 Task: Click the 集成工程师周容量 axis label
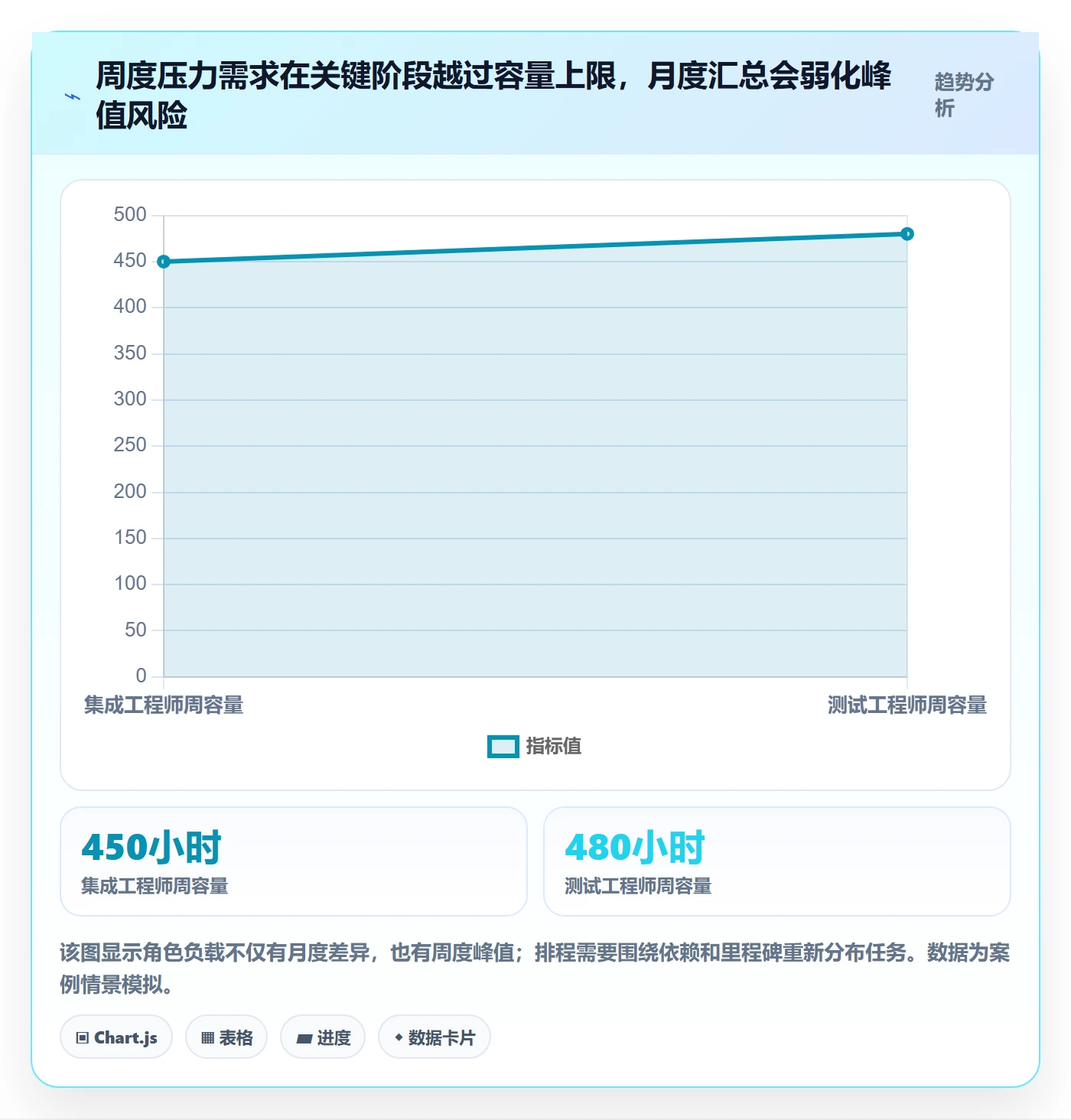coord(164,705)
